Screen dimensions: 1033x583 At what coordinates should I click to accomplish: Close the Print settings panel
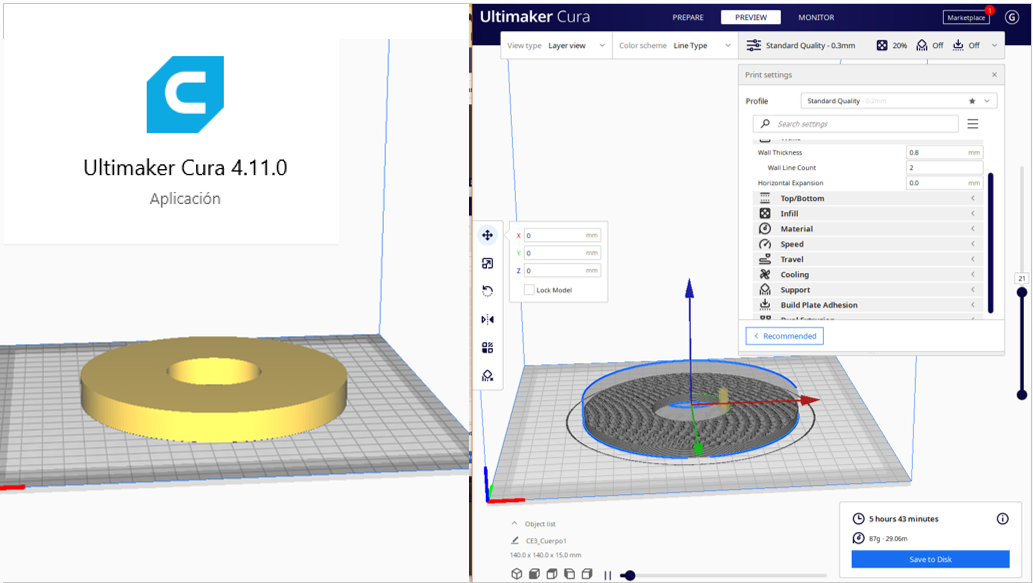coord(994,74)
